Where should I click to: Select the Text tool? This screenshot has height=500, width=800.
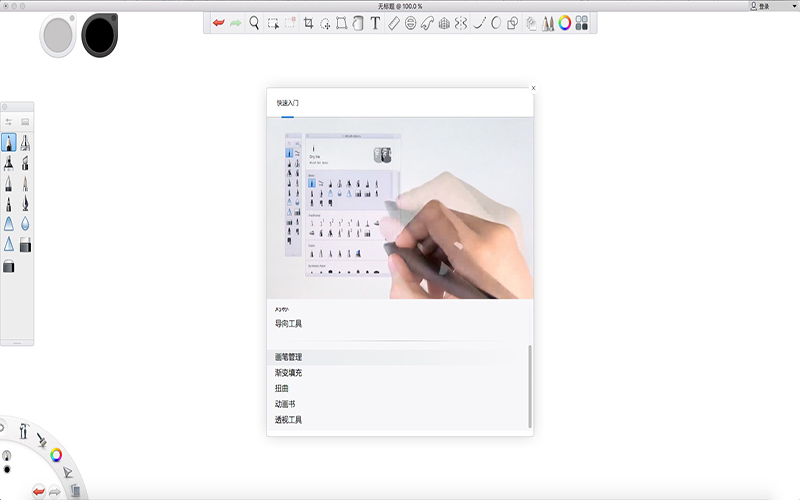[375, 23]
